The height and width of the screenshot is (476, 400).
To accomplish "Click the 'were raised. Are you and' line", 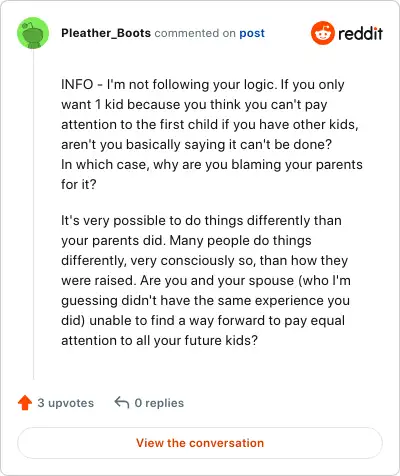I will 206,280.
